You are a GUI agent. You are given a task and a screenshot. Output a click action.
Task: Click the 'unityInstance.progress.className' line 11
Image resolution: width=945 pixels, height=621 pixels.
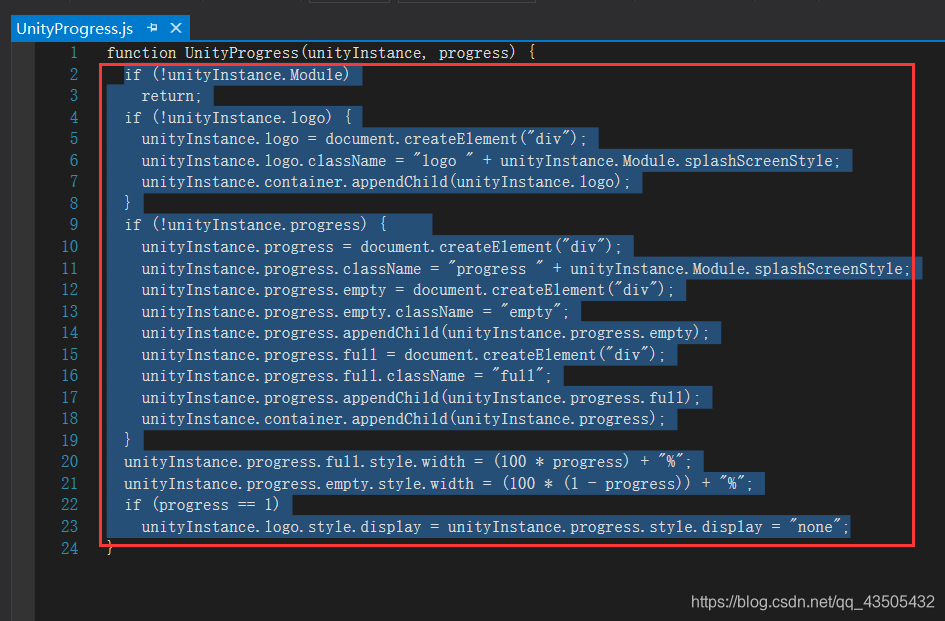(526, 268)
